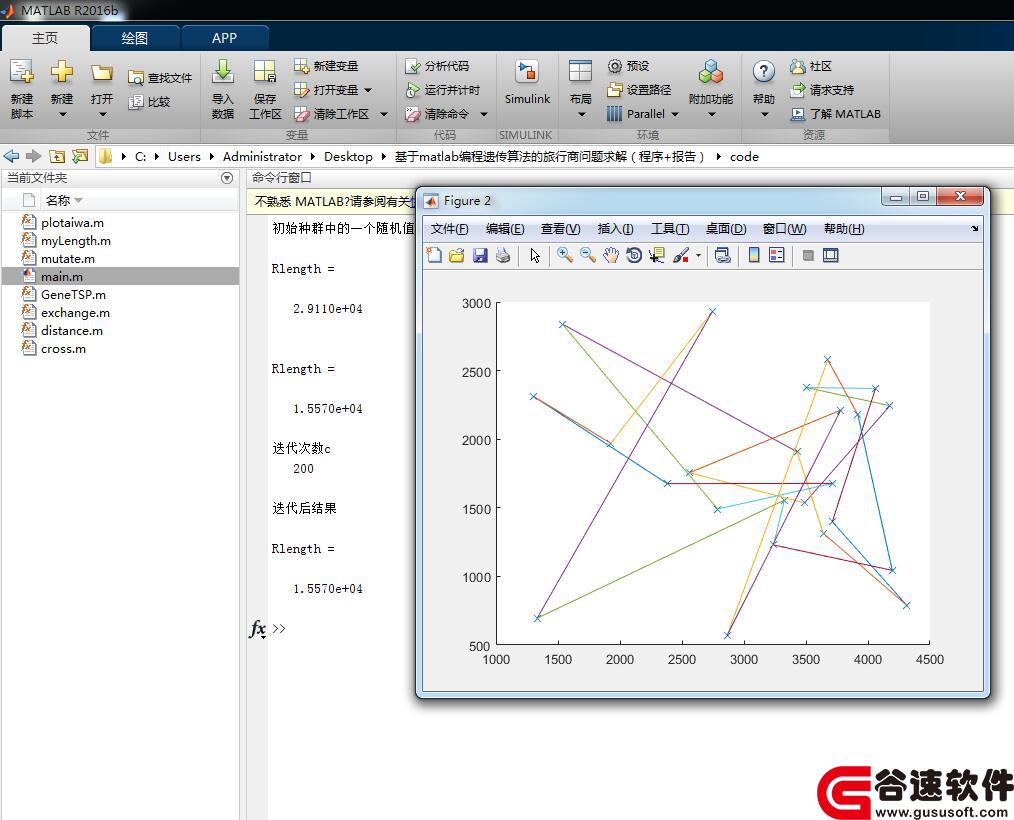Switch to the APP tab
1014x820 pixels.
tap(224, 38)
